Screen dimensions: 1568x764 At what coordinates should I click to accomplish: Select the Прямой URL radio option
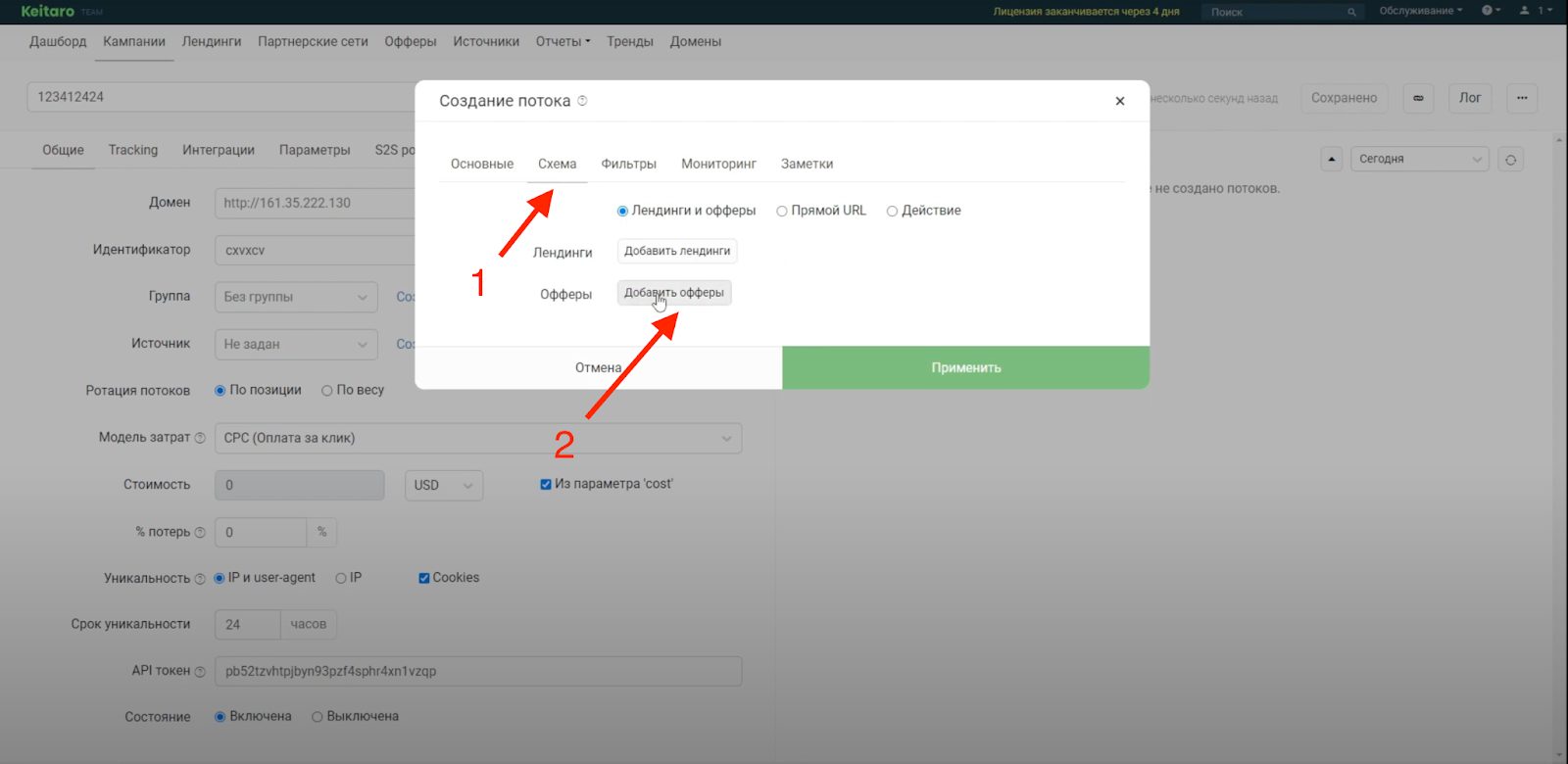pos(821,211)
